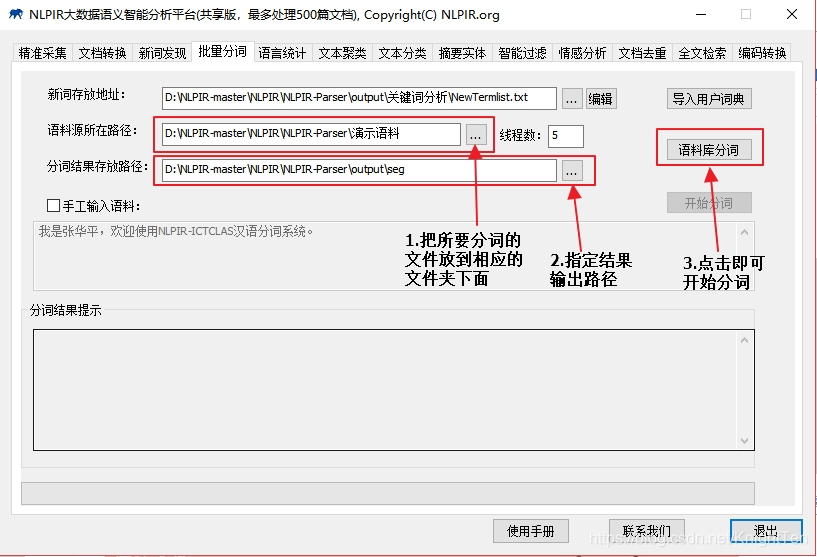Viewport: 817px width, 557px height.
Task: Focus the 新词存放地址 path field
Action: pyautogui.click(x=359, y=98)
